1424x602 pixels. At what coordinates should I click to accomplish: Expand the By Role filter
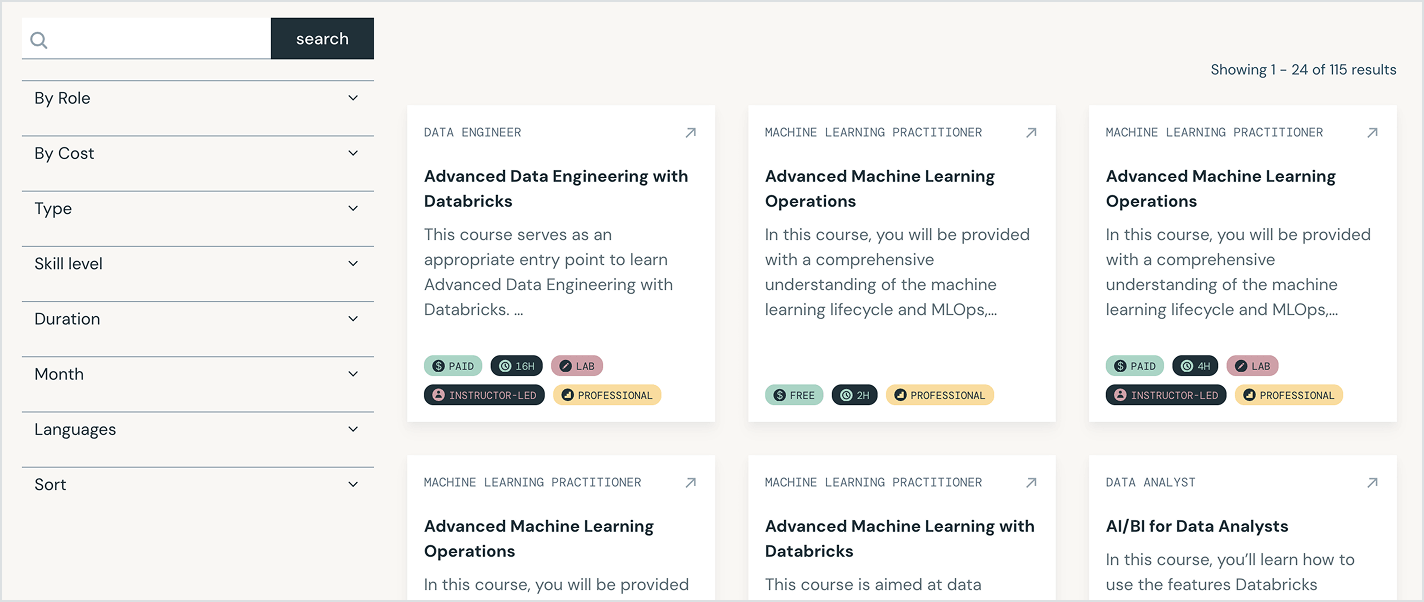[x=197, y=98]
